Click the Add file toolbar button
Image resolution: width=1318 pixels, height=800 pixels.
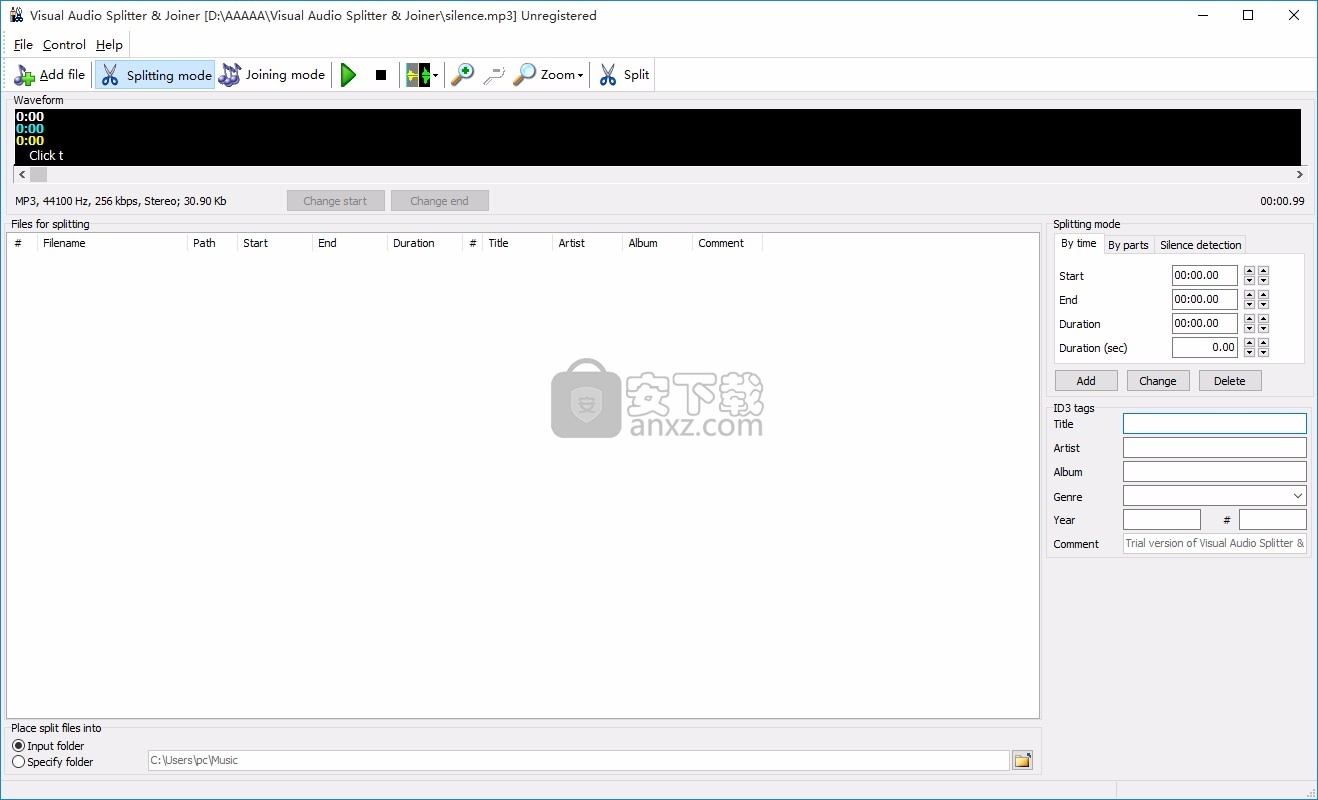click(50, 75)
